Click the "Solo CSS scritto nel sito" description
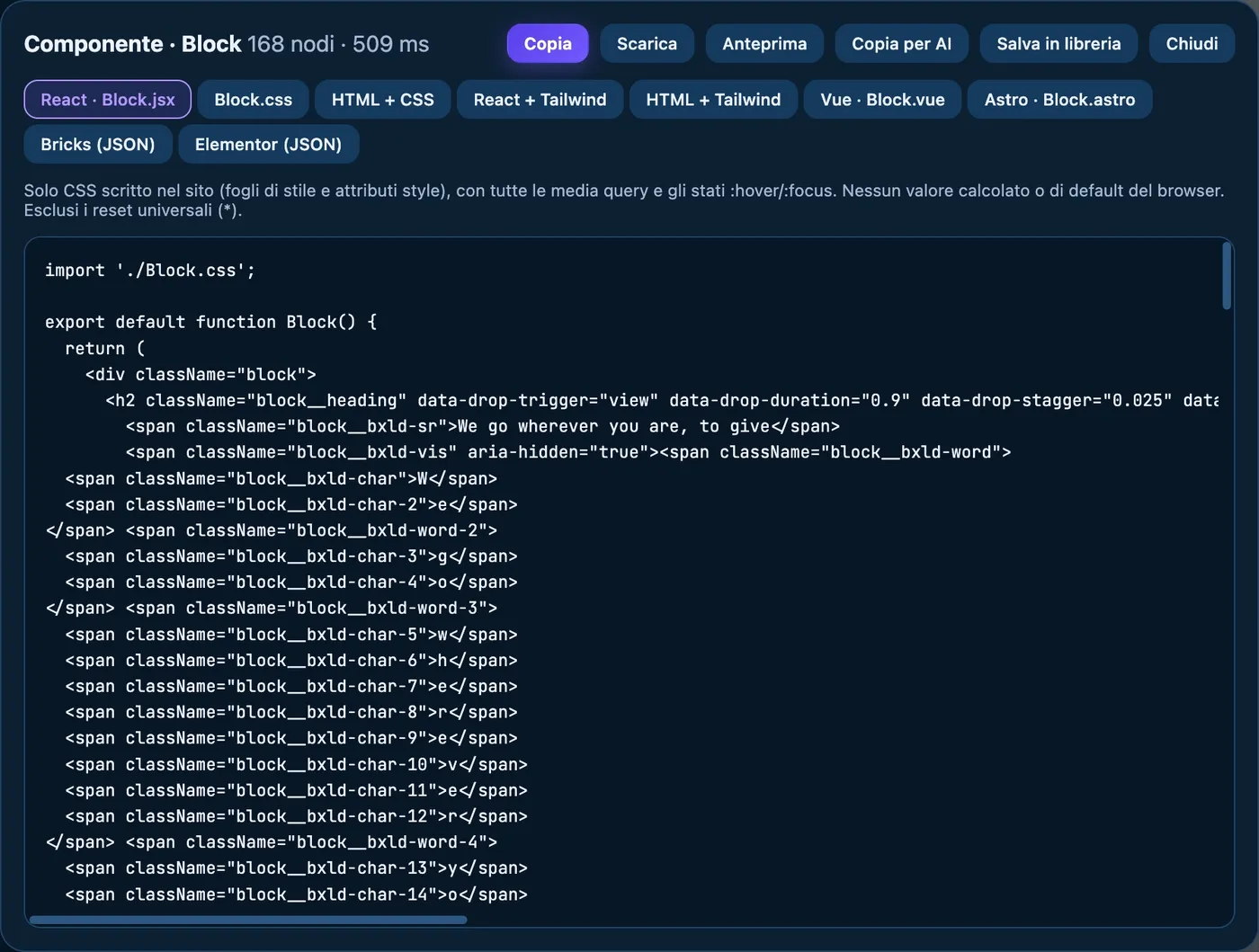The width and height of the screenshot is (1259, 952). click(x=624, y=200)
